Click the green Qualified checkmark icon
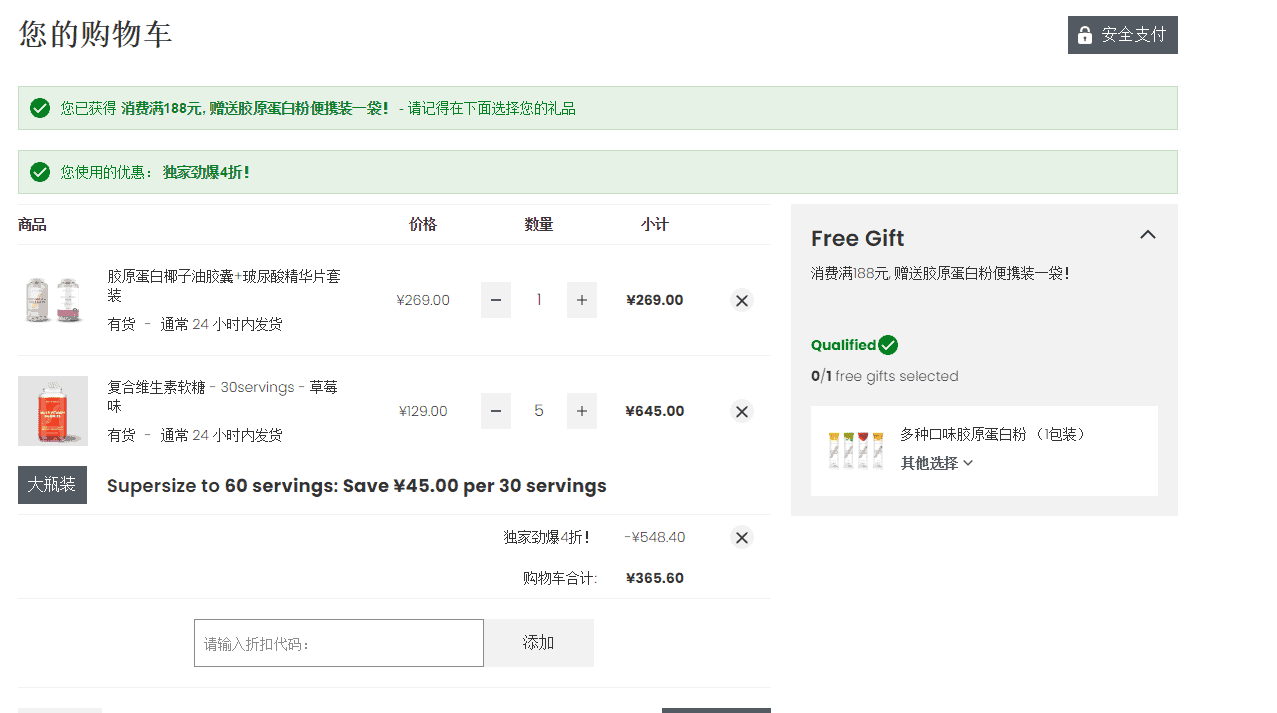Image resolution: width=1277 pixels, height=713 pixels. click(x=888, y=345)
